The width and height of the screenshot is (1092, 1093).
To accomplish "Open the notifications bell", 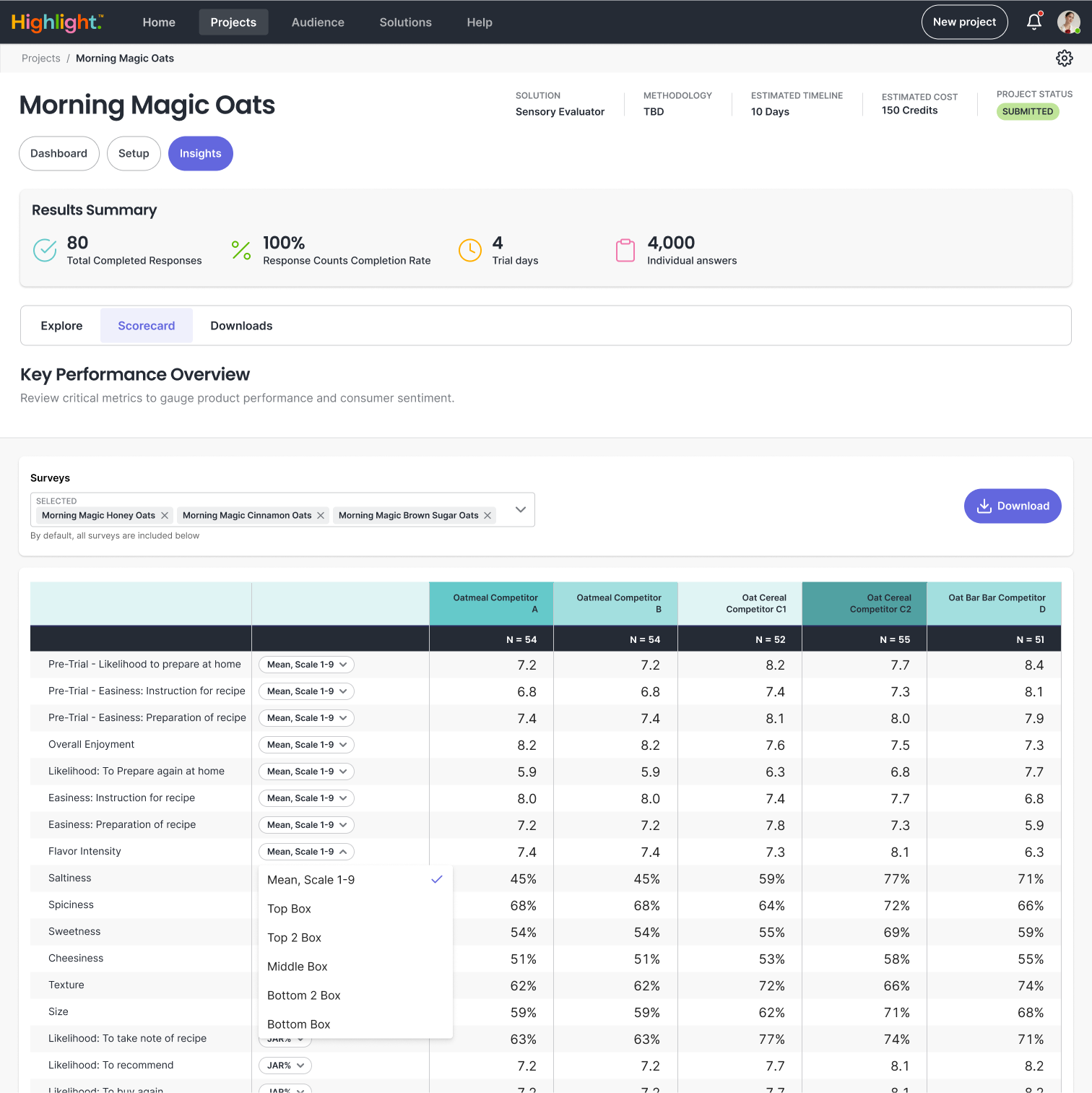I will click(1034, 22).
